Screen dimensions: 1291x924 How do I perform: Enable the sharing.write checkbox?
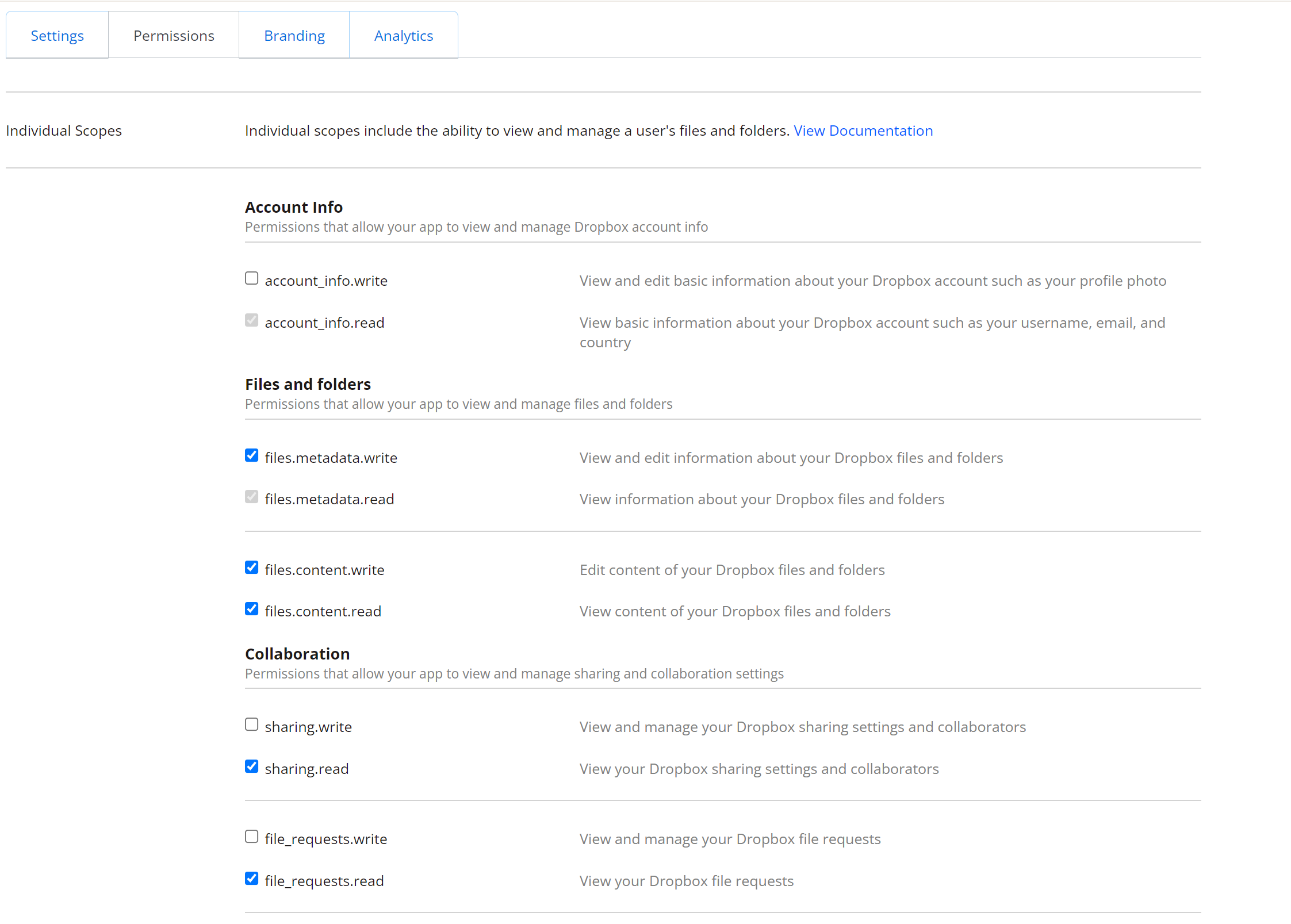point(251,724)
